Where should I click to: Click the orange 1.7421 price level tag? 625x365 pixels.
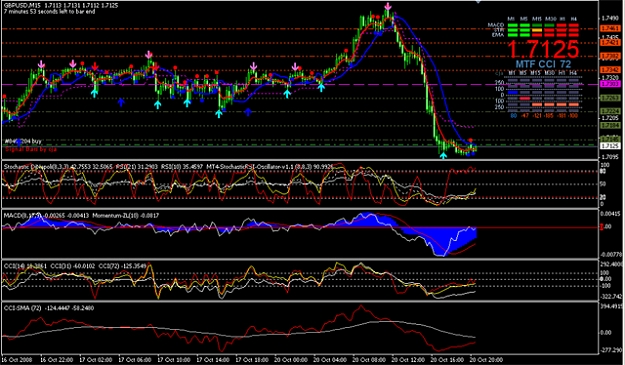pyautogui.click(x=610, y=42)
